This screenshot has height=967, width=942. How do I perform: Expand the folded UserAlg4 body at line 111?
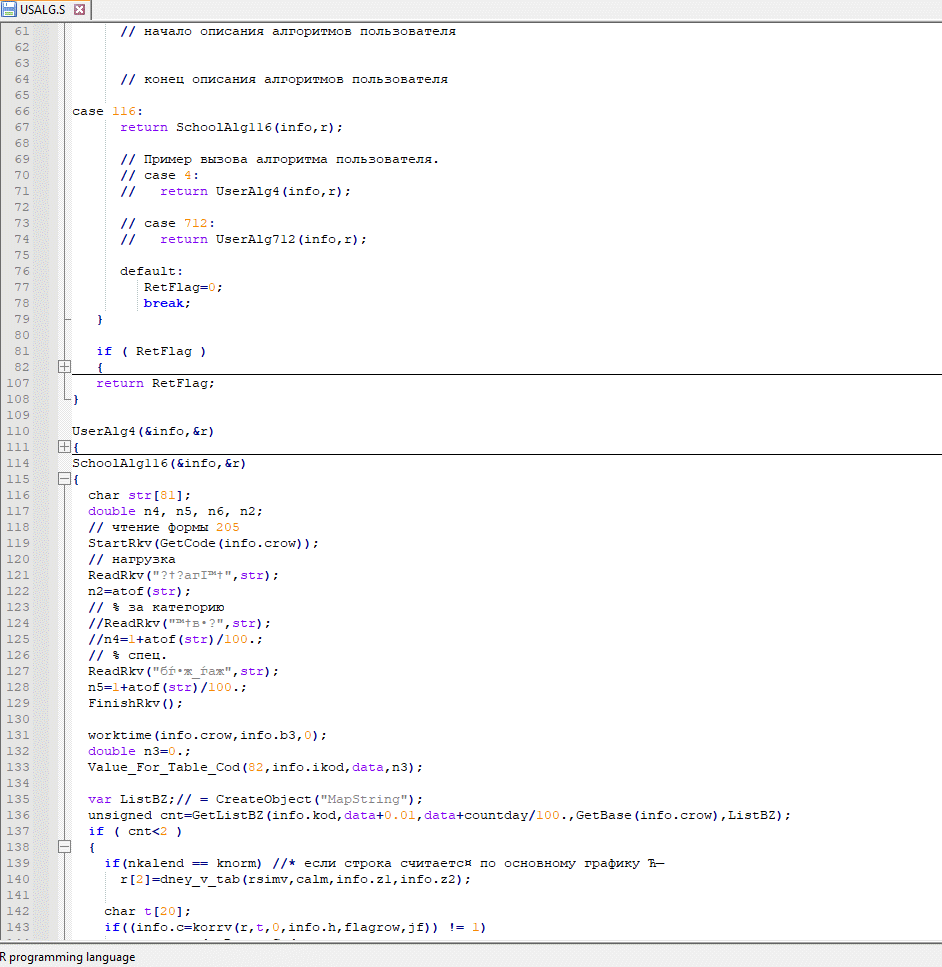pos(64,447)
